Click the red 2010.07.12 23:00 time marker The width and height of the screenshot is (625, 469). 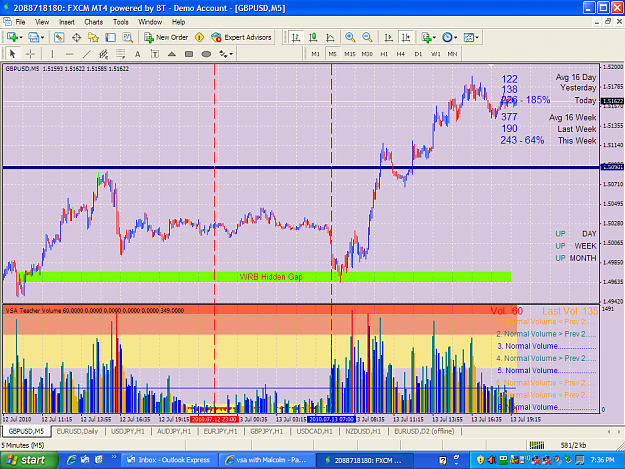point(214,420)
